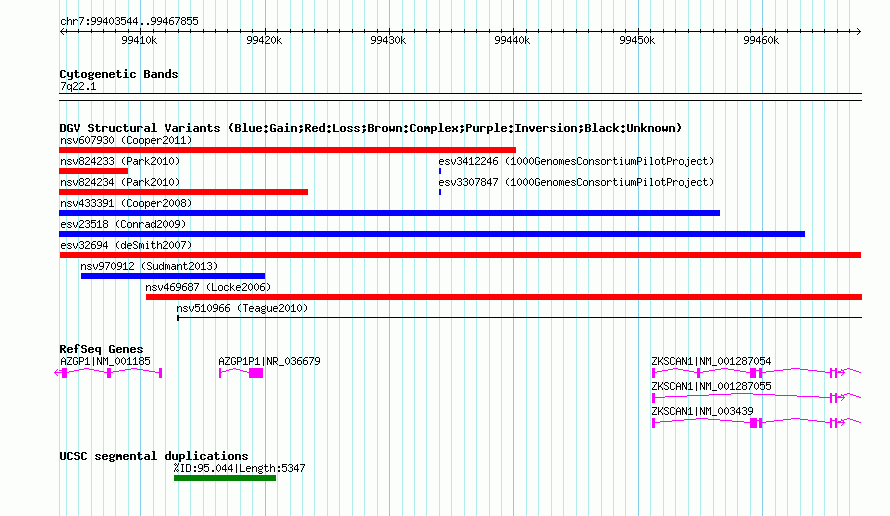This screenshot has height=516, width=890.
Task: Select the nsv824233 (Park2010) red bar
Action: coord(94,171)
